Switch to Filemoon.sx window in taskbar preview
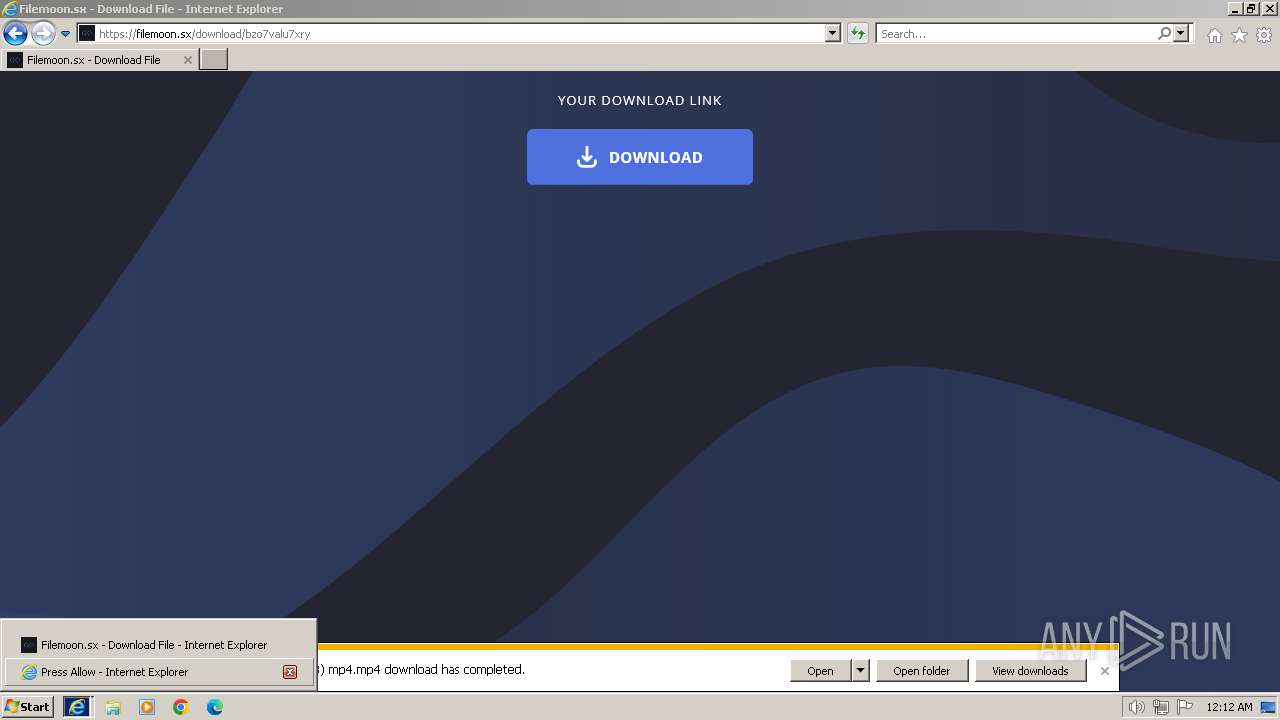The height and width of the screenshot is (720, 1280). pos(158,645)
